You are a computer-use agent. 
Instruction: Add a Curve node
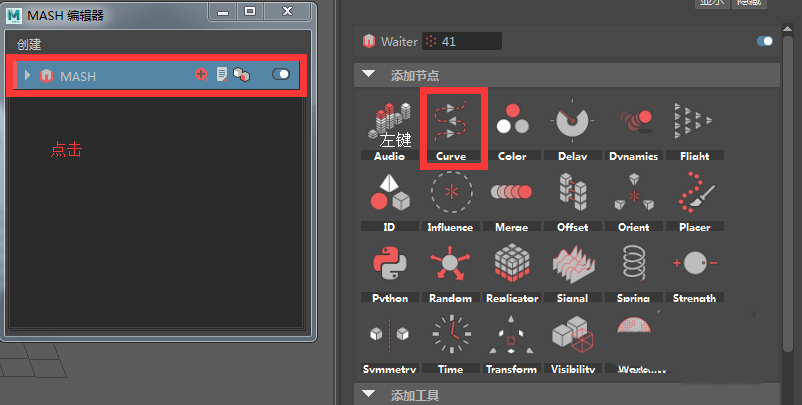[x=451, y=129]
